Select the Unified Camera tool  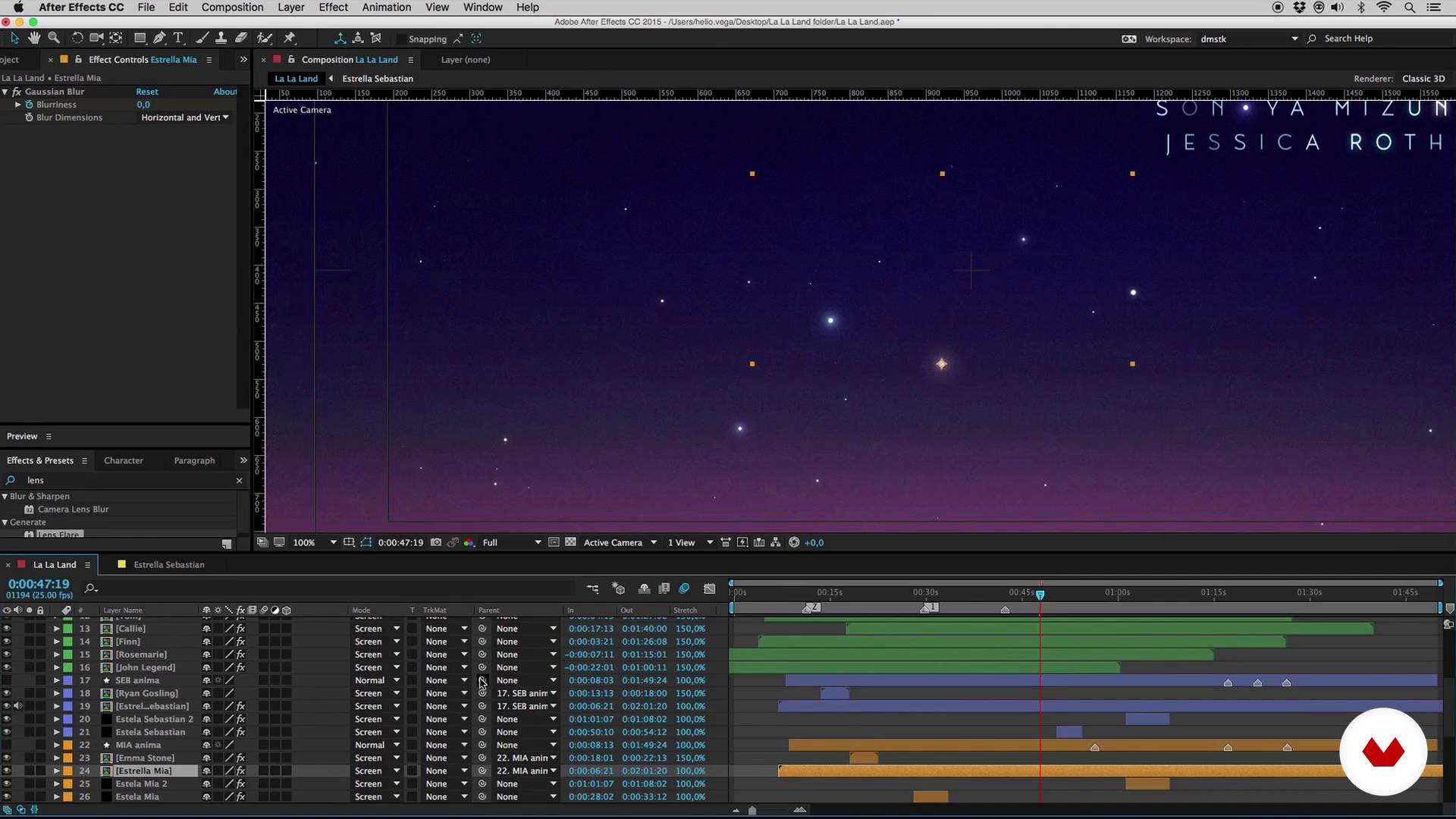coord(96,38)
